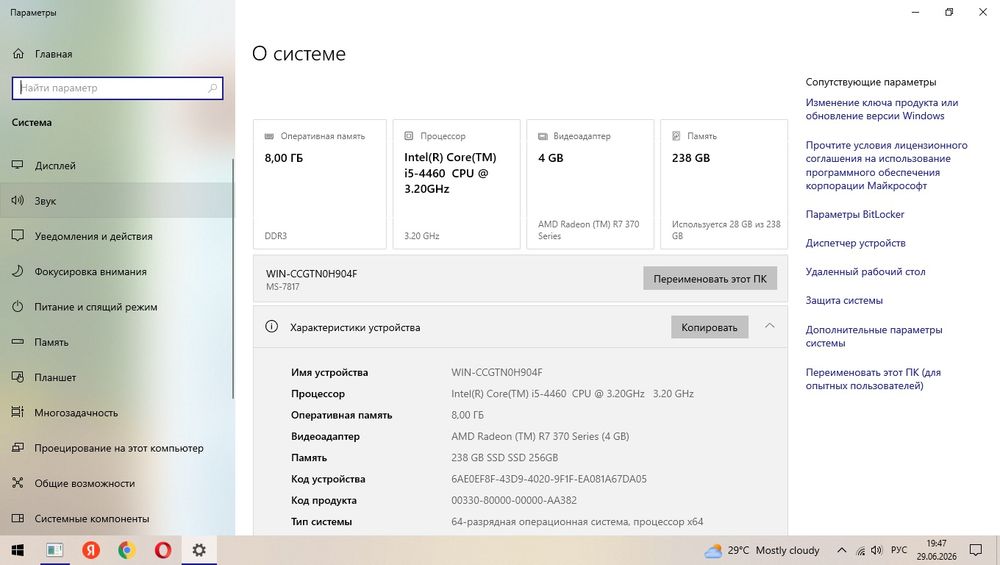The image size is (1000, 565).
Task: Go to Питание и спящий режим
Action: [x=116, y=307]
